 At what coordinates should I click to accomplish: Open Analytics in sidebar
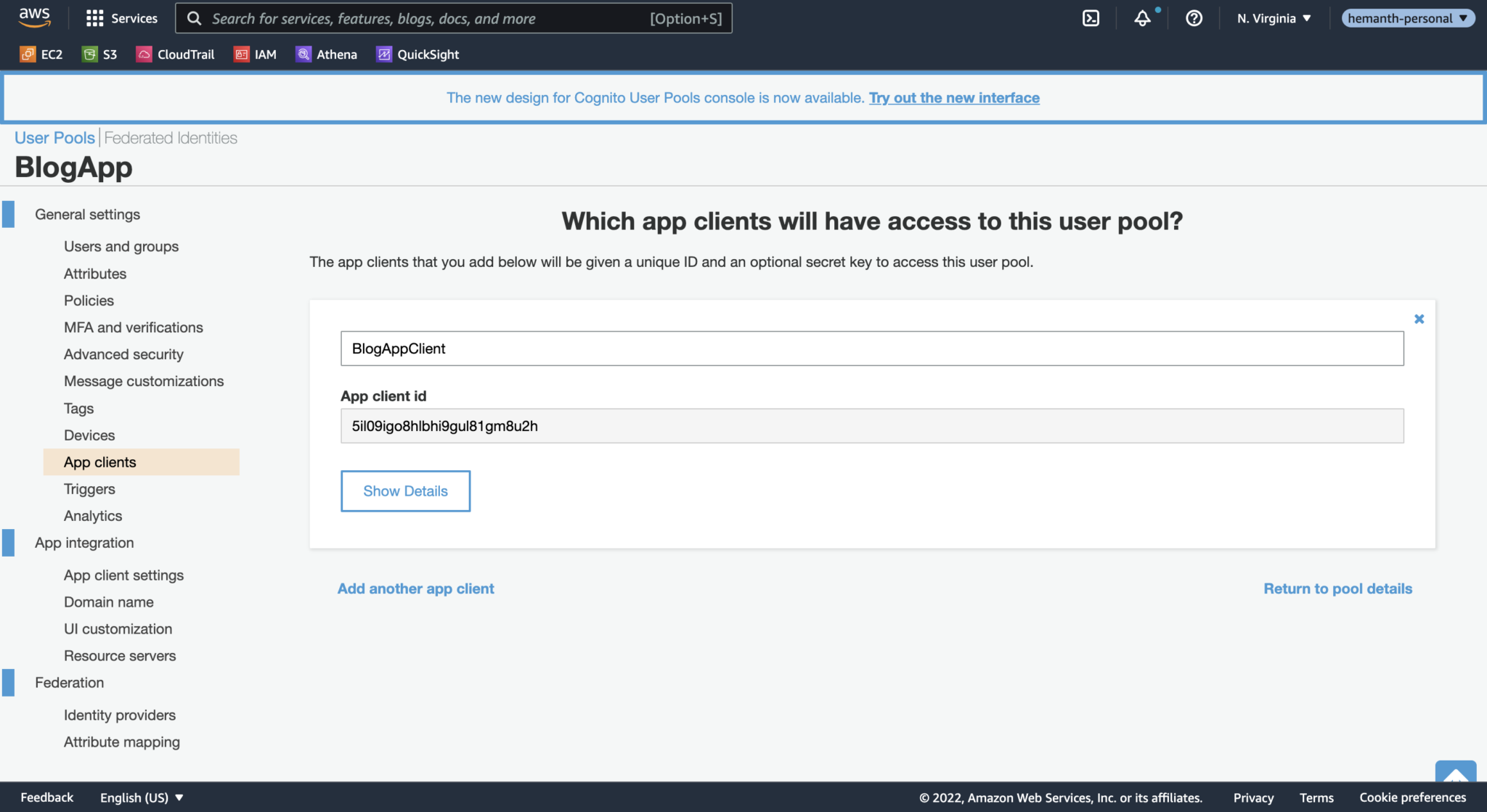[x=93, y=516]
